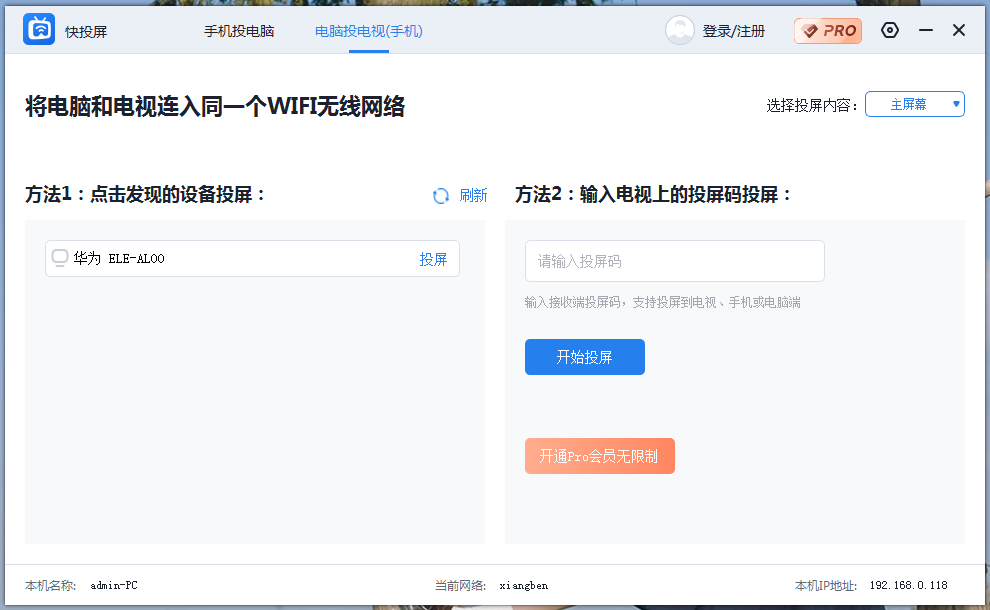Click the 将电脑和电视连入同一个WIFI无线网络 heading
990x610 pixels.
tap(215, 106)
